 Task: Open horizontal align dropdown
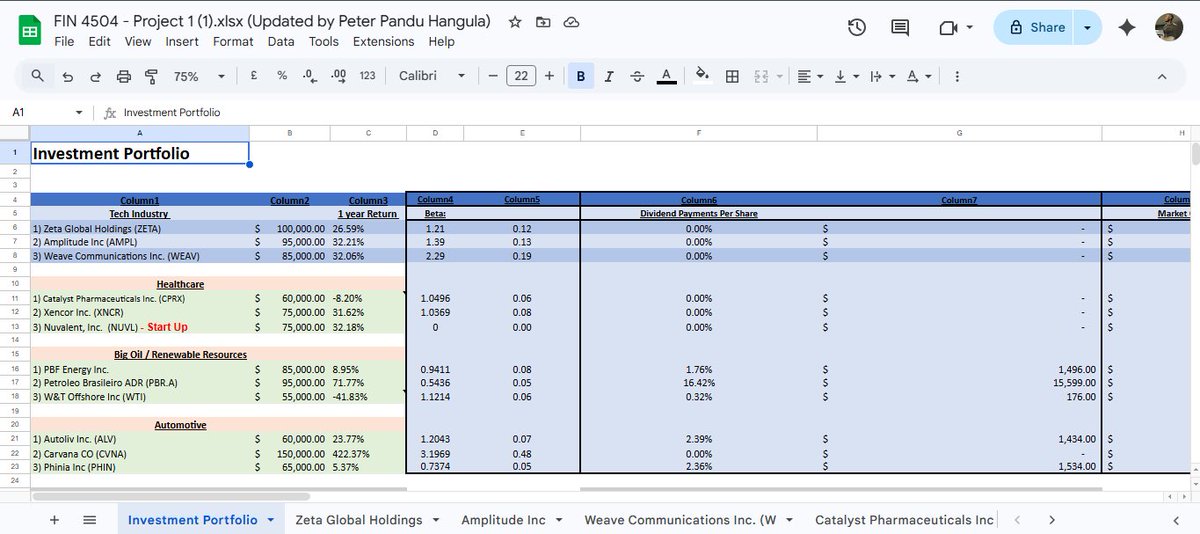[x=810, y=76]
